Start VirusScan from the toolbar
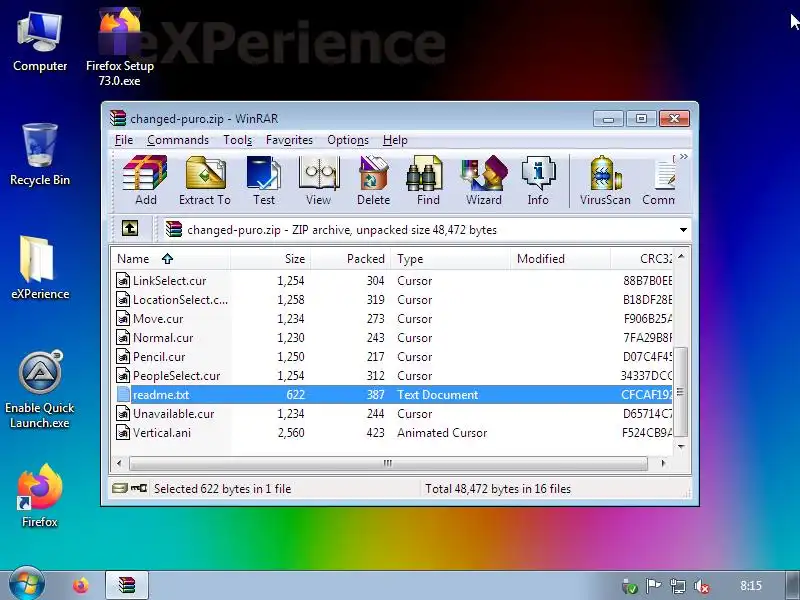800x600 pixels. click(x=605, y=181)
